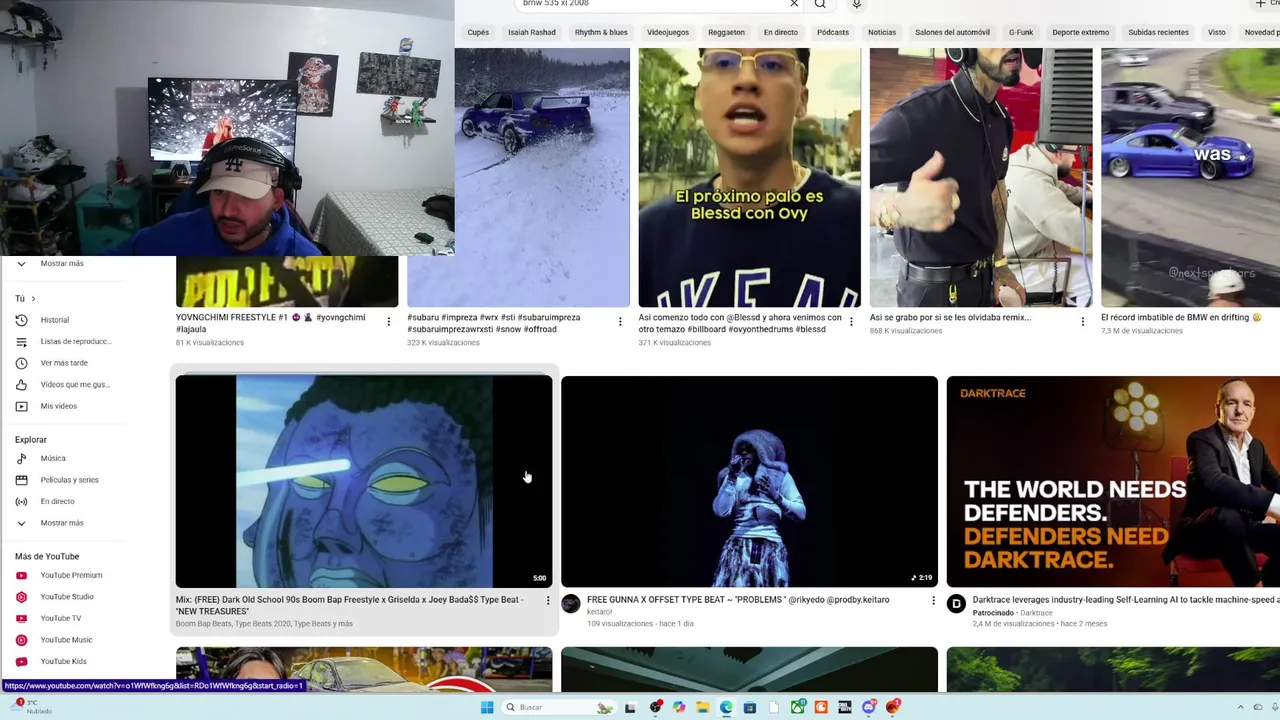Open options for GUNNA X OFFSET video
Image resolution: width=1280 pixels, height=720 pixels.
933,601
